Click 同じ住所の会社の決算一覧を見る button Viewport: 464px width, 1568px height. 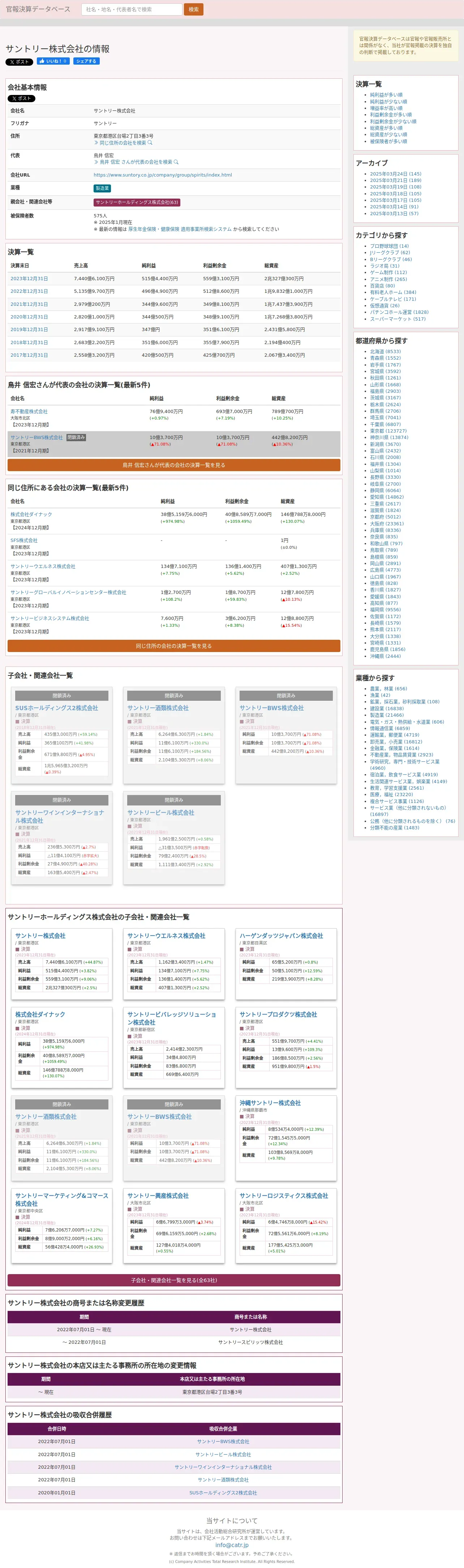(173, 646)
